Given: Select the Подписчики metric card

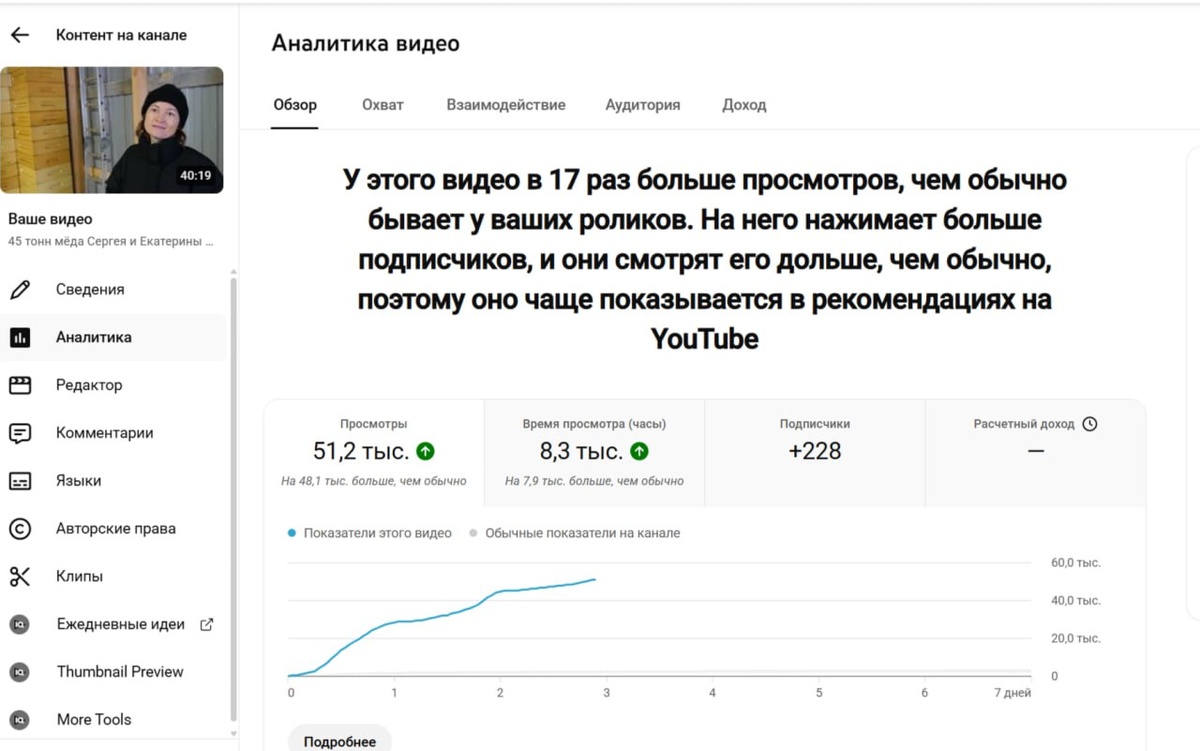Looking at the screenshot, I should click(x=815, y=453).
